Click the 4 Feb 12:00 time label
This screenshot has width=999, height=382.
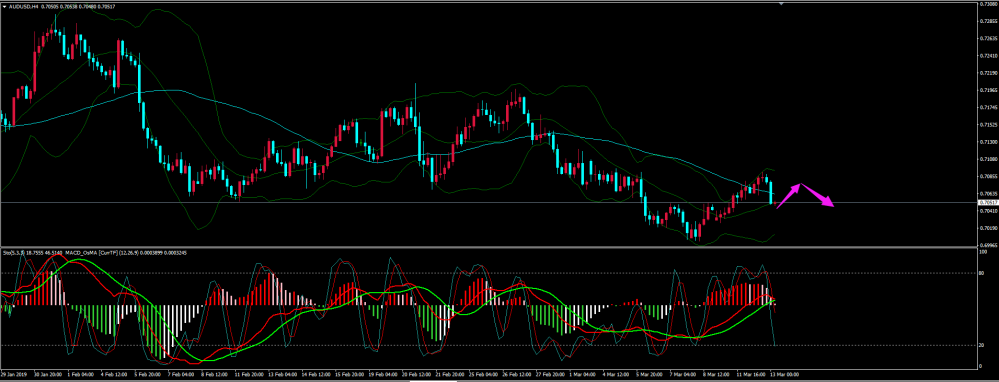tap(115, 374)
